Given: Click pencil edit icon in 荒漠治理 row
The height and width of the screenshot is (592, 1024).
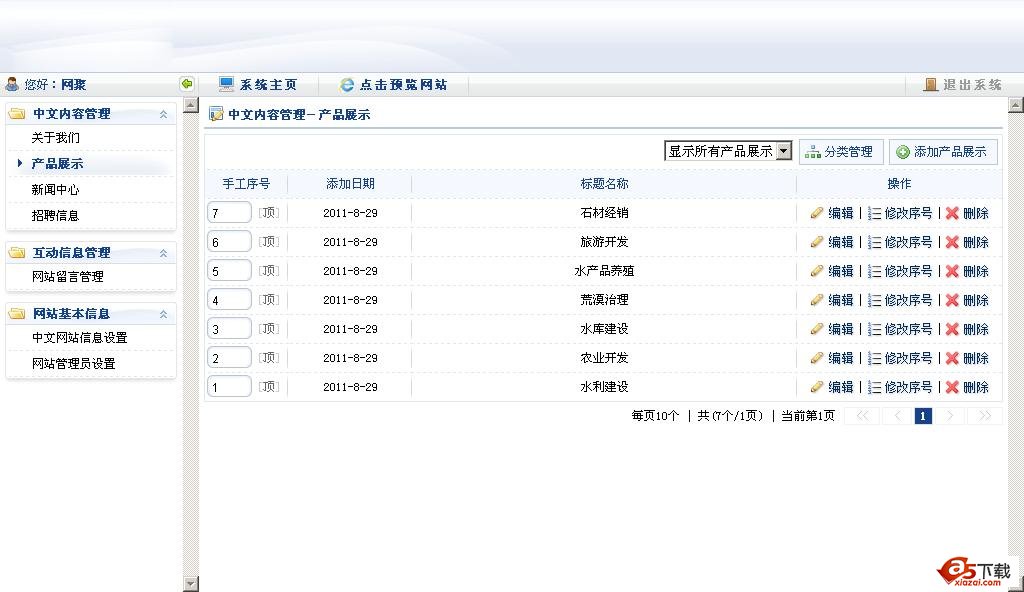Looking at the screenshot, I should 816,300.
